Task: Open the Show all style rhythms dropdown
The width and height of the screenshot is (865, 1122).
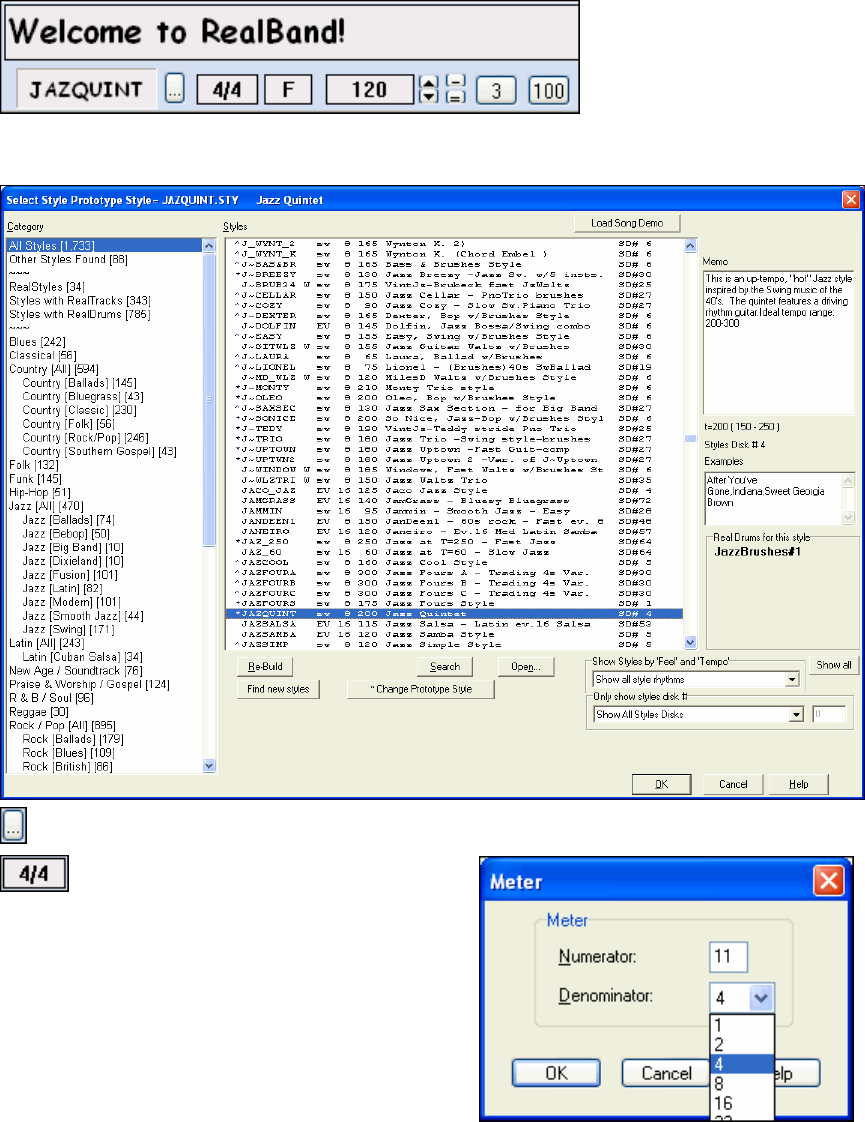Action: coord(792,680)
